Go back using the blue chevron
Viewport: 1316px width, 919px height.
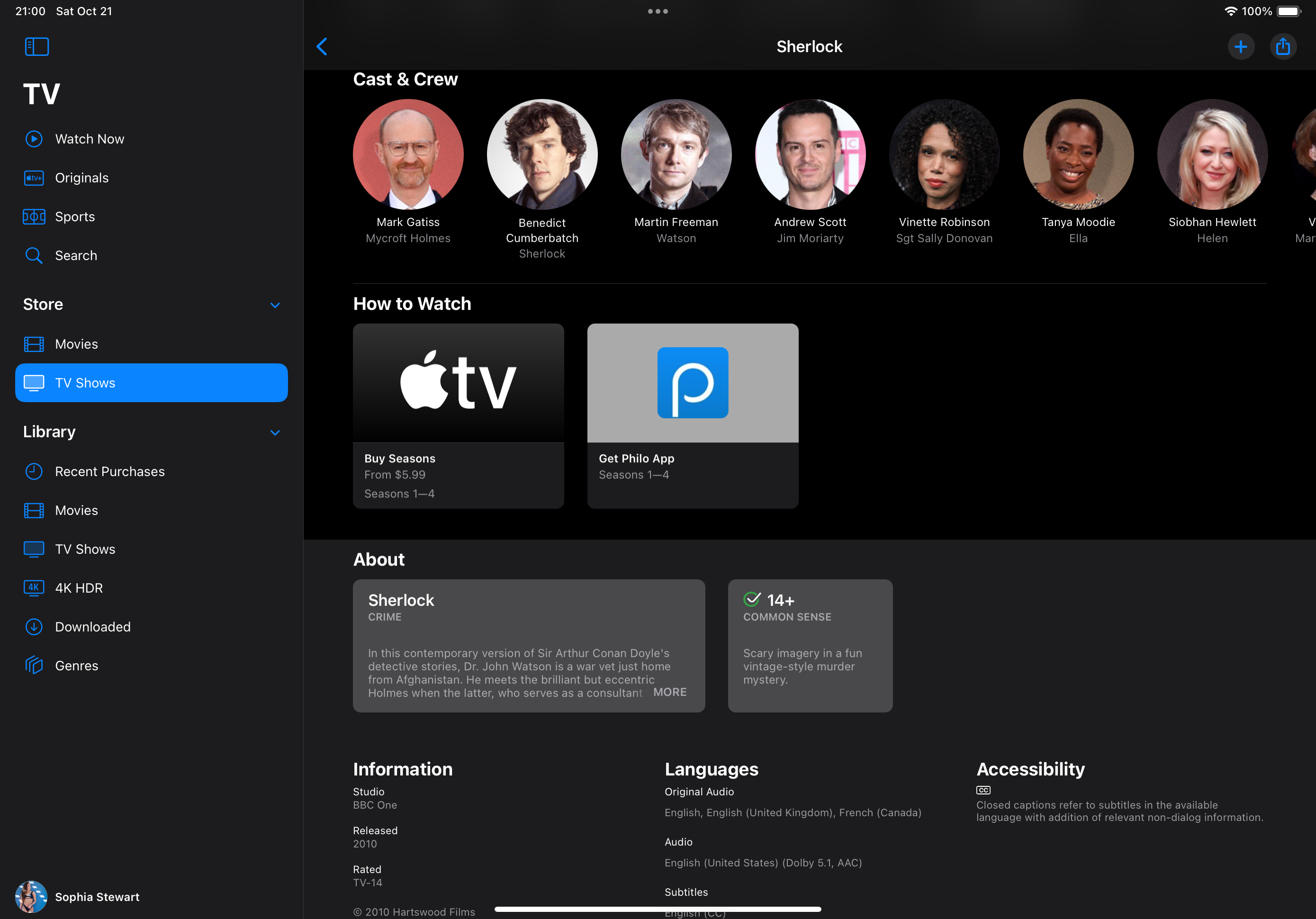click(322, 46)
